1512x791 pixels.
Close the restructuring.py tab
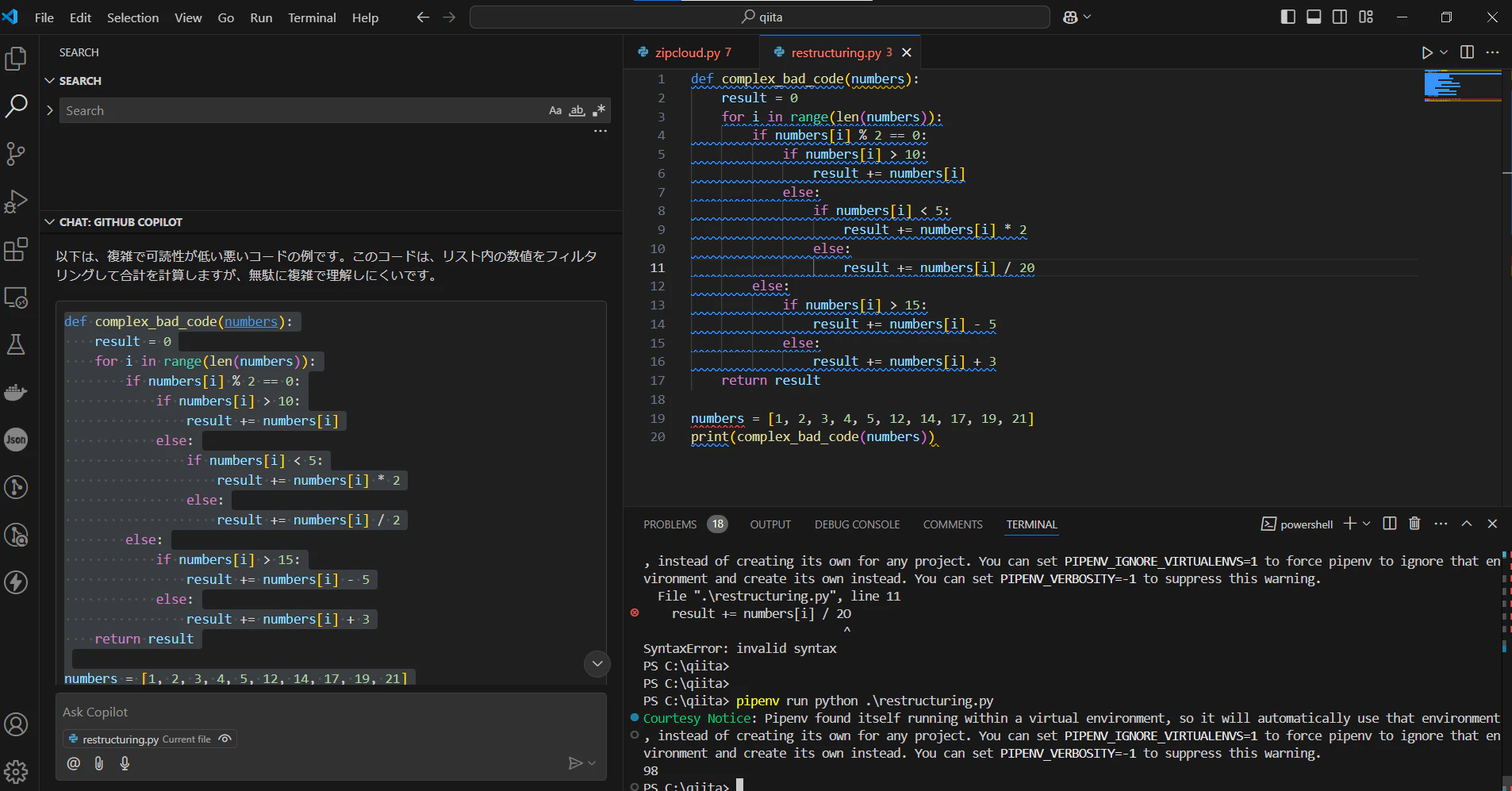tap(907, 52)
